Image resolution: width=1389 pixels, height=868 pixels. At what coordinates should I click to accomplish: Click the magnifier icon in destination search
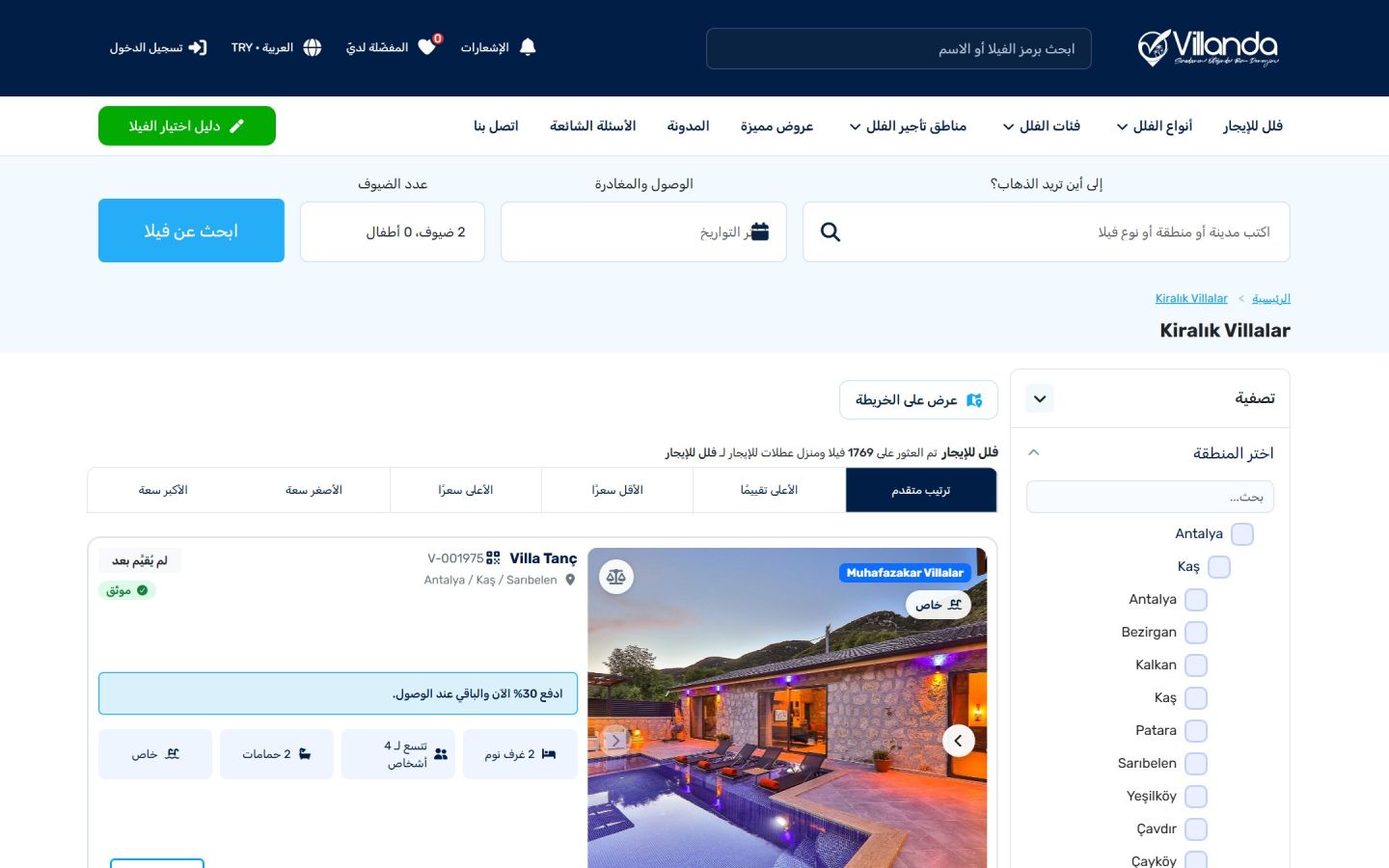click(x=831, y=231)
